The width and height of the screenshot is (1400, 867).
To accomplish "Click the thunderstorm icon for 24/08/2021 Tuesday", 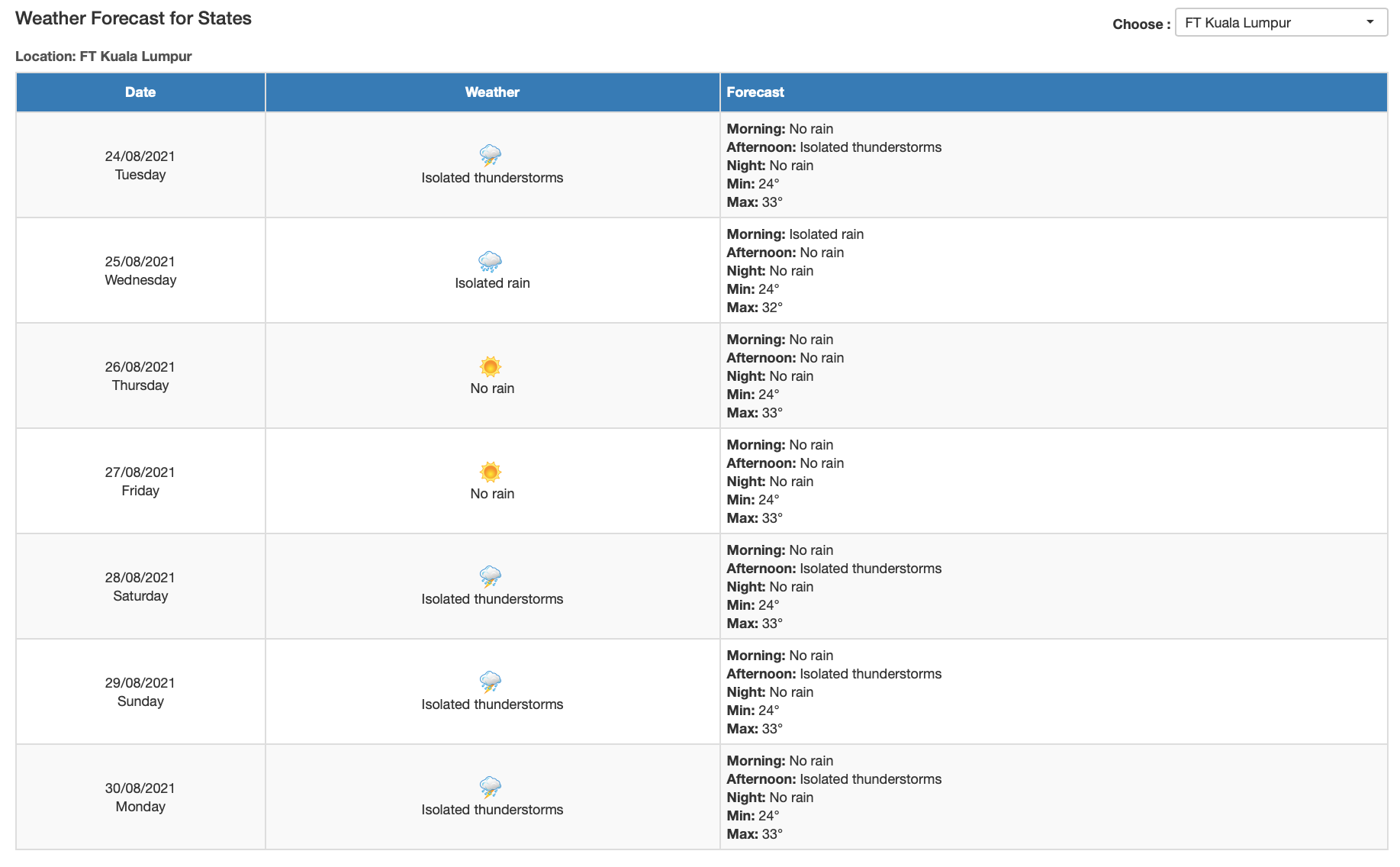I will 491,156.
